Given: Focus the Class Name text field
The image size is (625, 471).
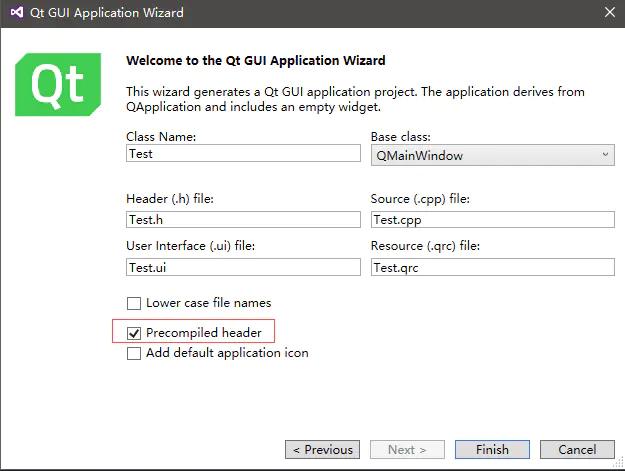Looking at the screenshot, I should [x=243, y=153].
